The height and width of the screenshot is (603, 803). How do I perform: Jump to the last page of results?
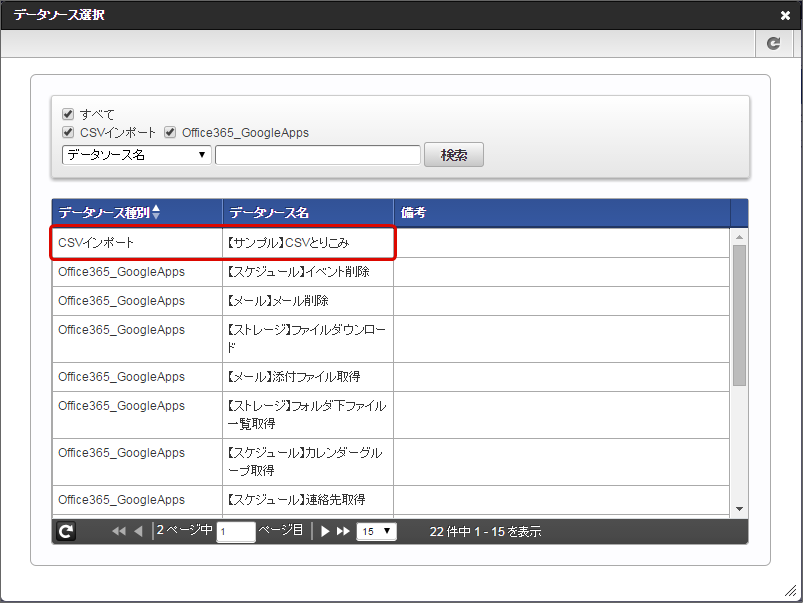pos(343,532)
